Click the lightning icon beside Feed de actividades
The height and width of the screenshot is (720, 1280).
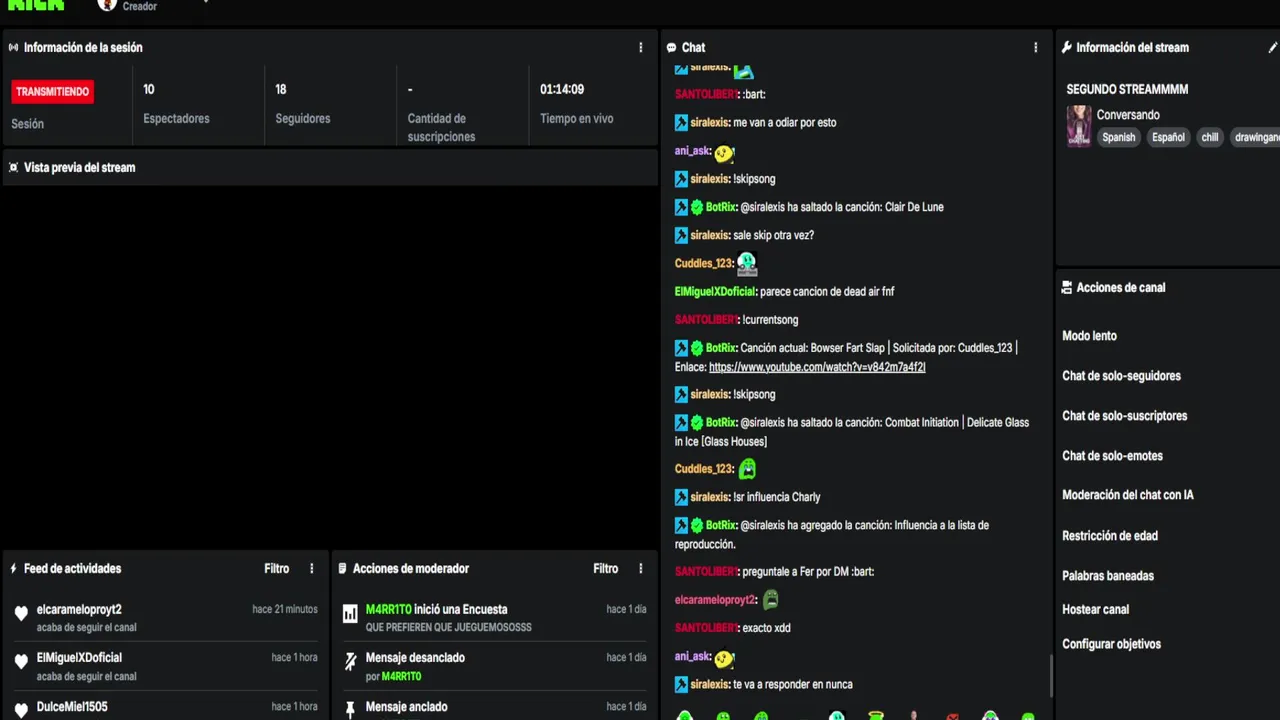tap(13, 568)
